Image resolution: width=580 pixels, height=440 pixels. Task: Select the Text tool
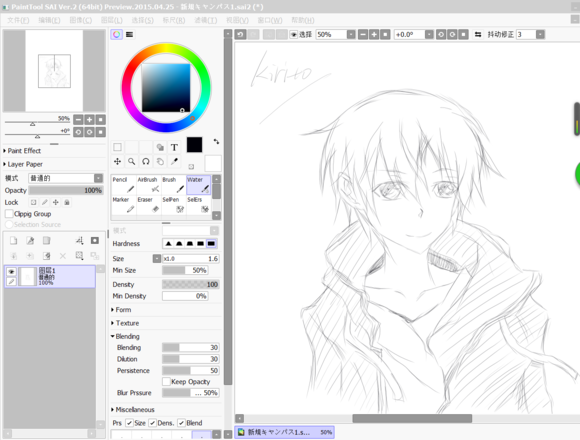174,147
